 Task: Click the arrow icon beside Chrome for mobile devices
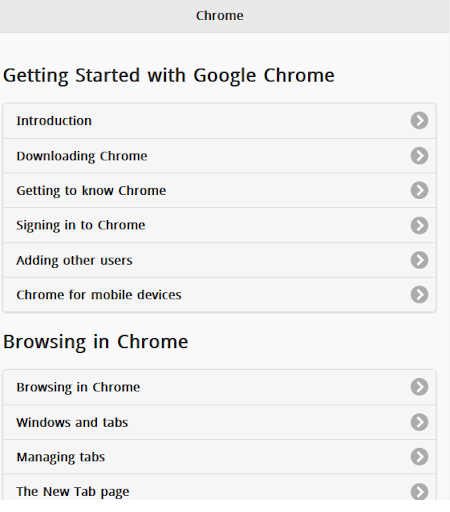[x=419, y=295]
